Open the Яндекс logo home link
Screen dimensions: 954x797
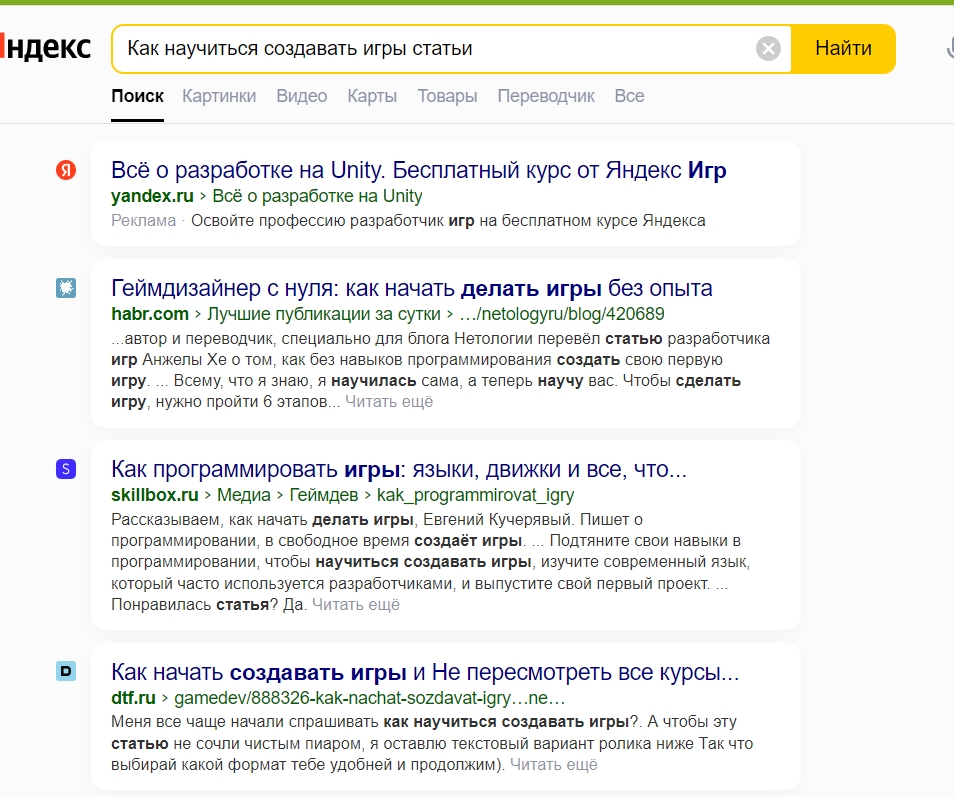click(46, 47)
